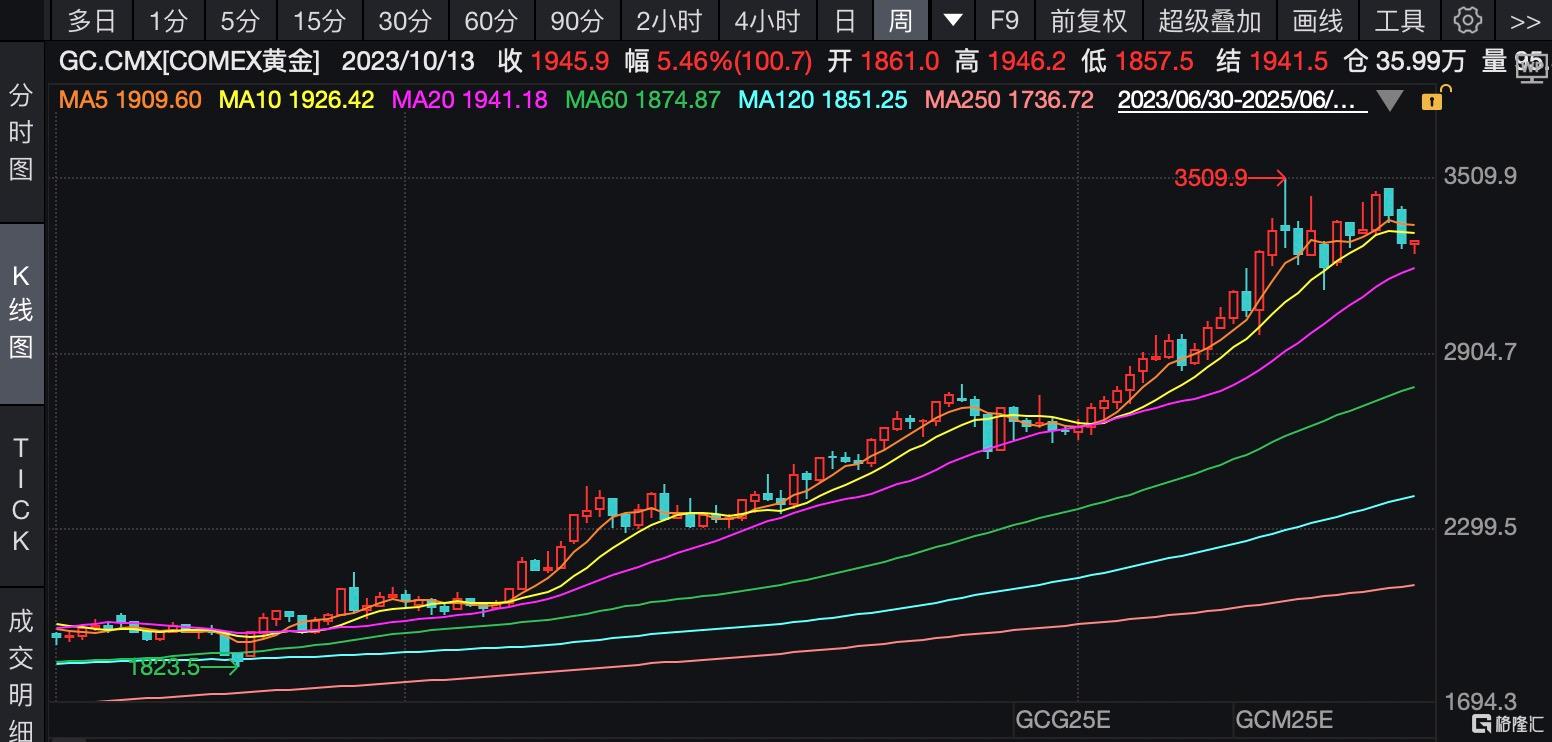The image size is (1552, 742).
Task: Select the 15分 timeframe
Action: (x=320, y=20)
